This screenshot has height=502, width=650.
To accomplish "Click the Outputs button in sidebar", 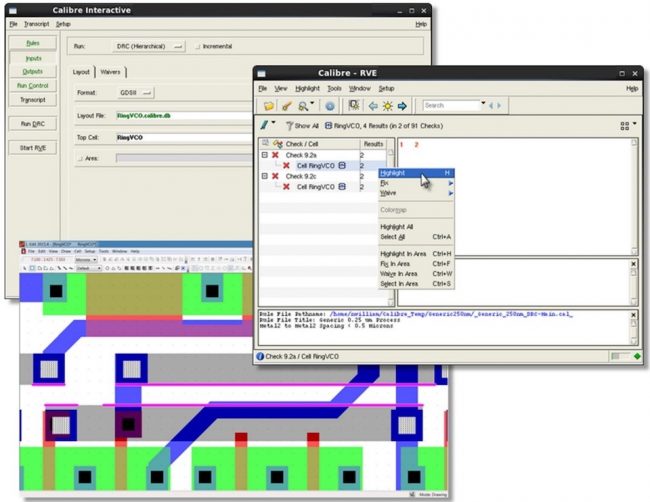I will click(x=33, y=71).
